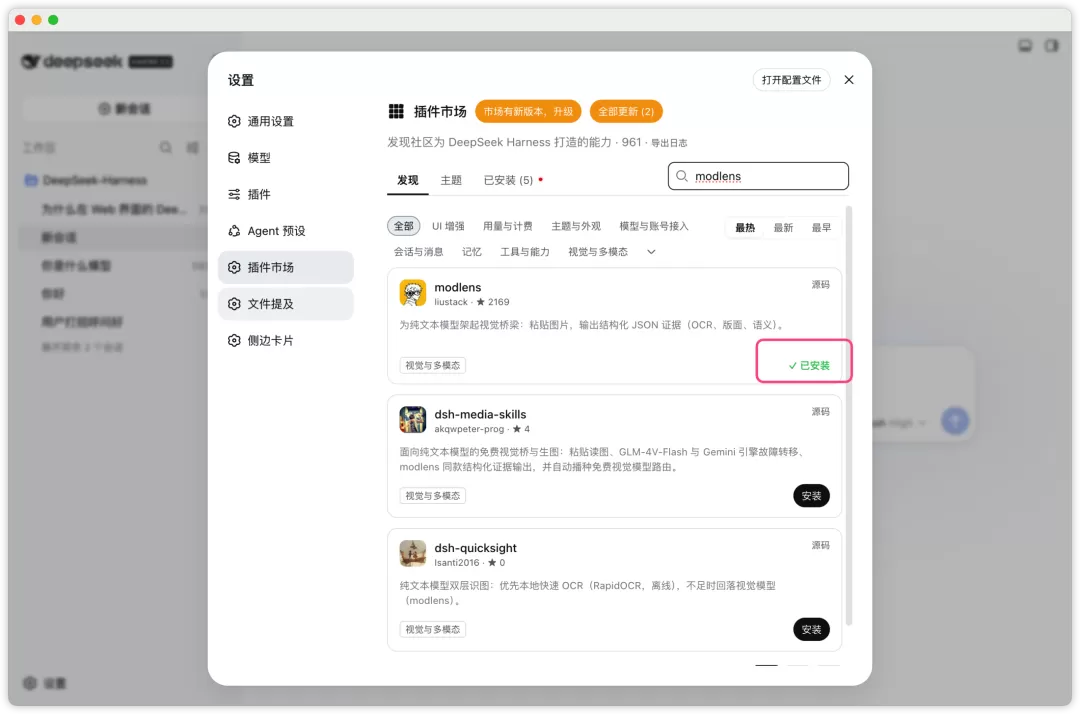
Task: Select the 模型与账号接入 category filter
Action: (654, 226)
